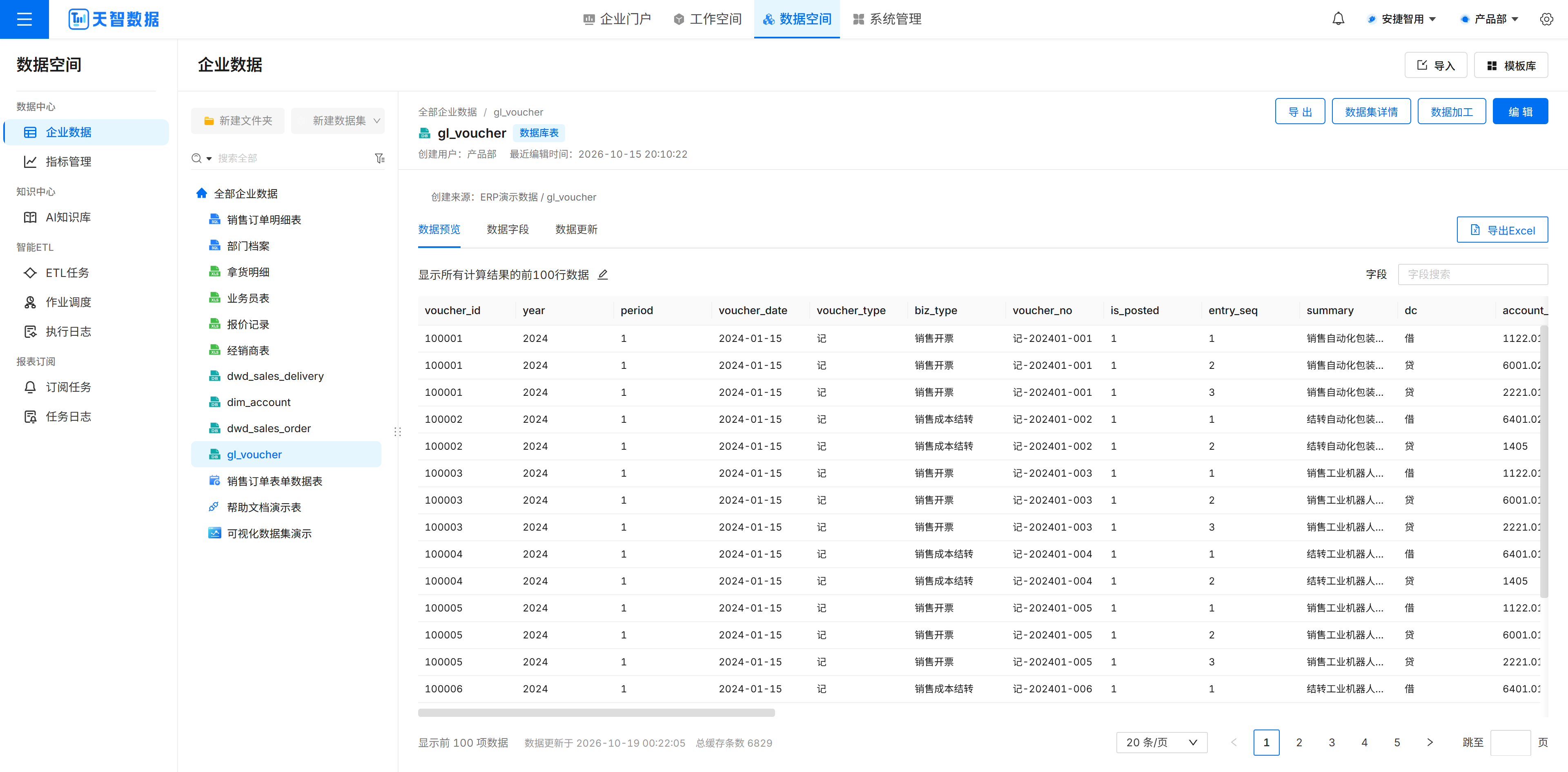
Task: Click the home icon of 全部企业数据
Action: 201,194
